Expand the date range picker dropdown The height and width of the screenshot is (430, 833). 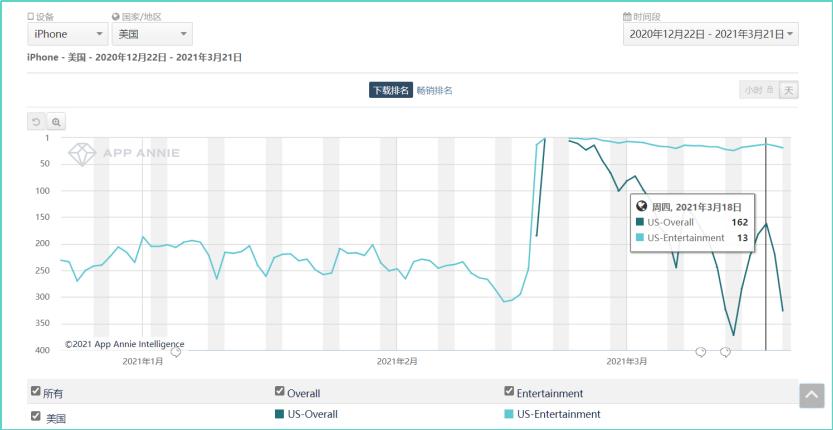[710, 35]
